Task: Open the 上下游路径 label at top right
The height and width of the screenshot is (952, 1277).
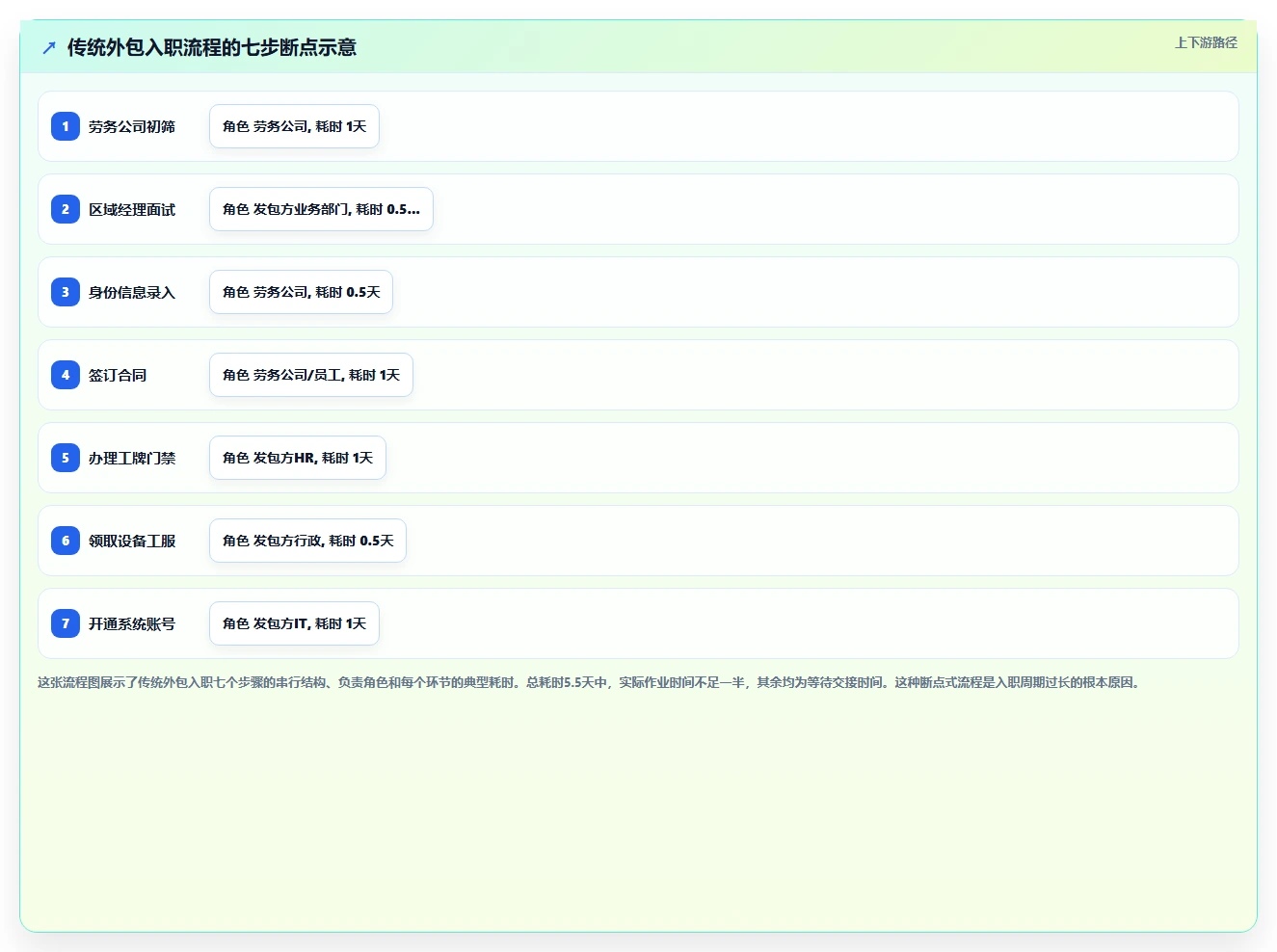Action: click(x=1206, y=42)
